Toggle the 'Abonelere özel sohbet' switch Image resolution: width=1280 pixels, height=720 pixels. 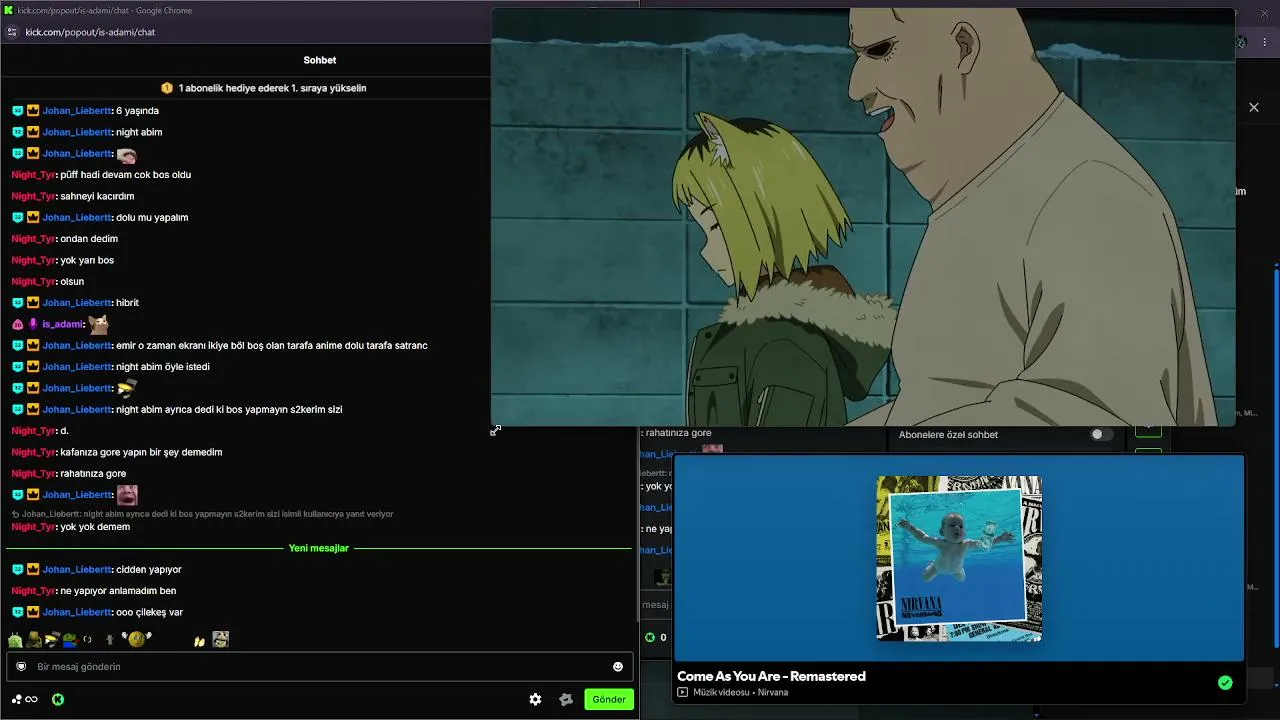click(x=1101, y=434)
